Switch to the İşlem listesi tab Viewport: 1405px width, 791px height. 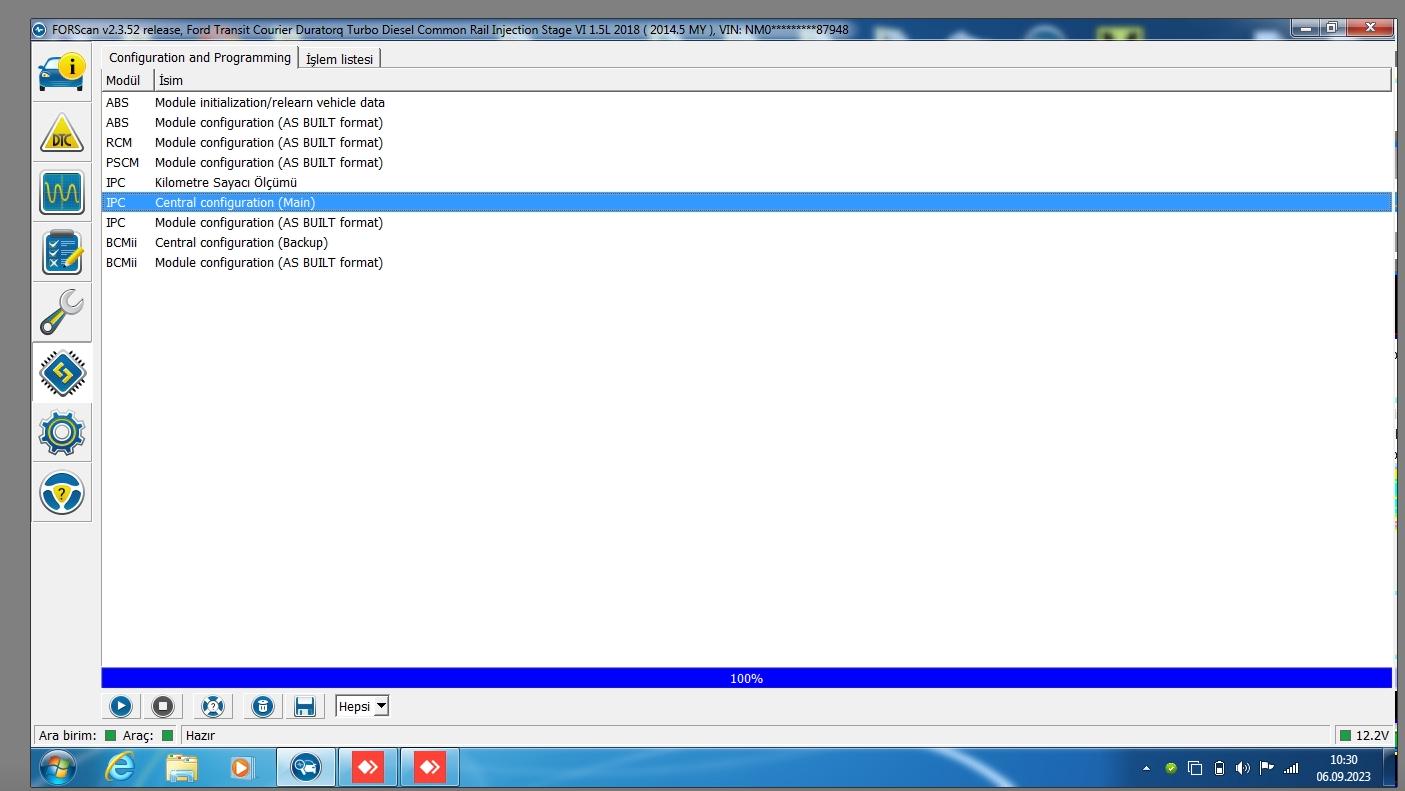(x=339, y=59)
